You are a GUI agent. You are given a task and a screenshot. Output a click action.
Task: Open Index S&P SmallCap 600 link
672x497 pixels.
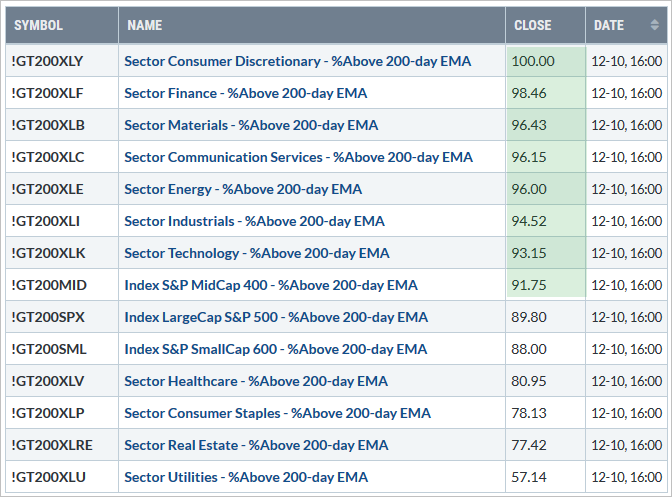(x=276, y=349)
